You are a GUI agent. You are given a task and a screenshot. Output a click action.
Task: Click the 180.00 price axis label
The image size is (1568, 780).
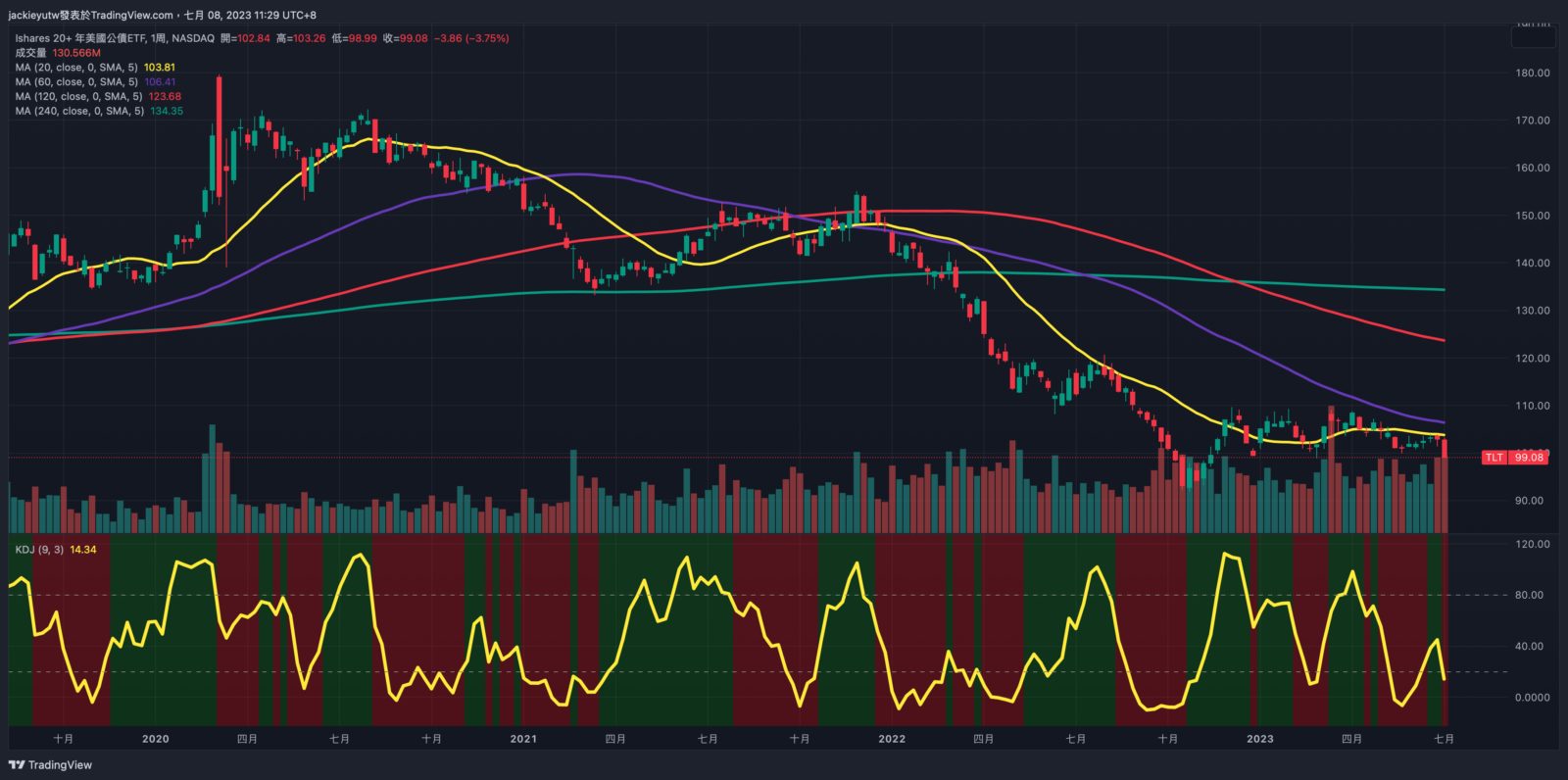[1532, 73]
